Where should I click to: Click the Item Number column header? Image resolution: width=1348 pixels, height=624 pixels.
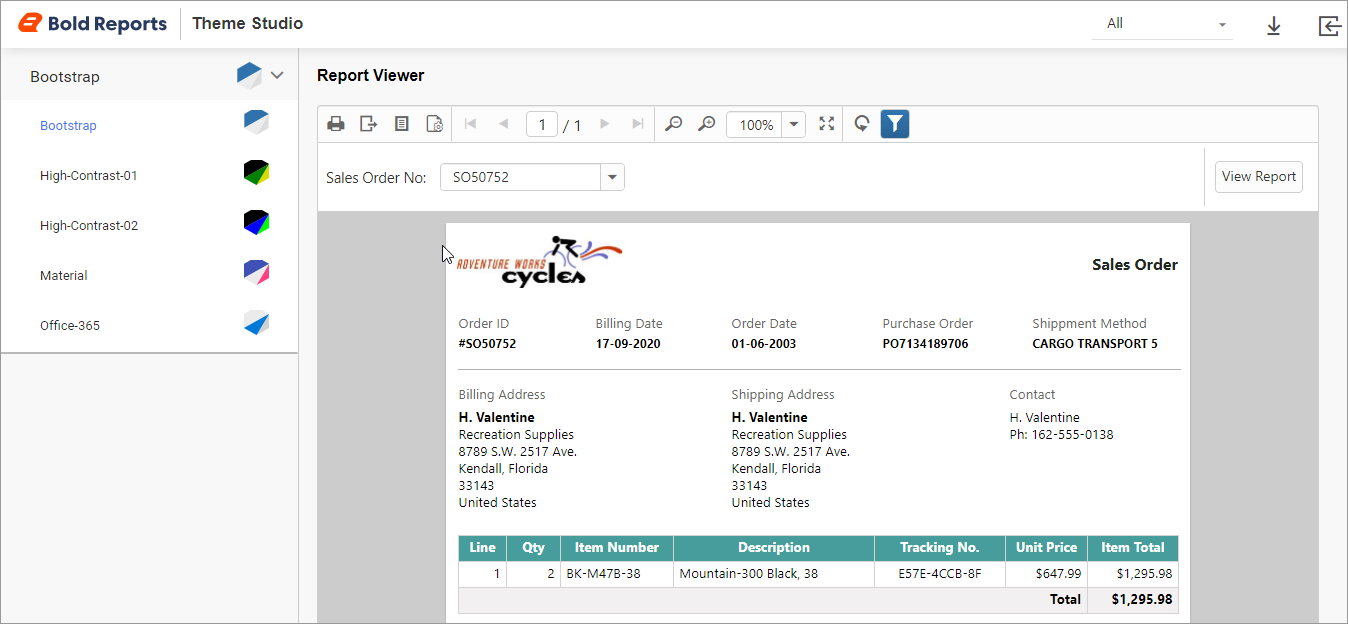pyautogui.click(x=617, y=548)
